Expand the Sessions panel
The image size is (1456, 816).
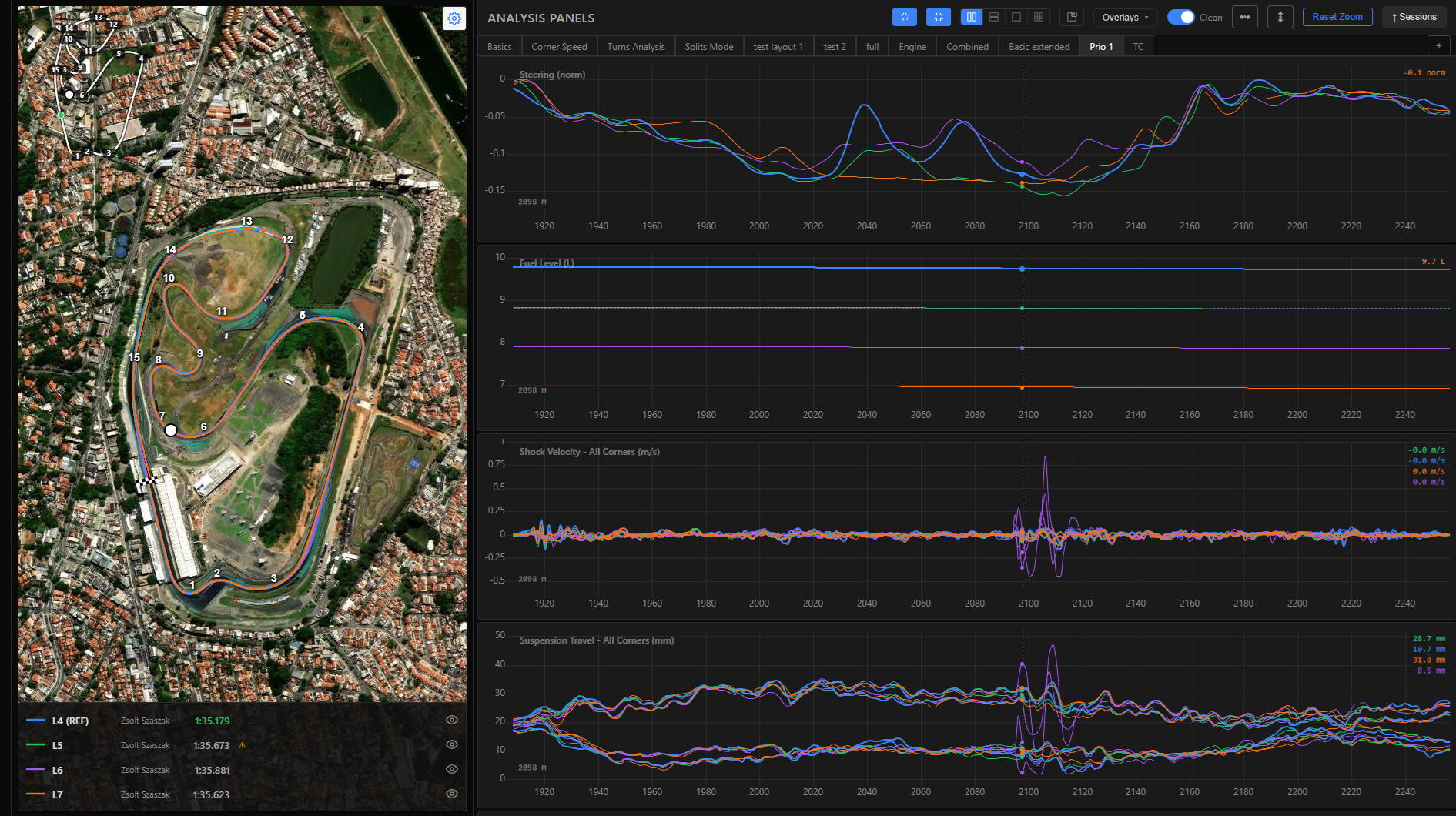(x=1414, y=17)
